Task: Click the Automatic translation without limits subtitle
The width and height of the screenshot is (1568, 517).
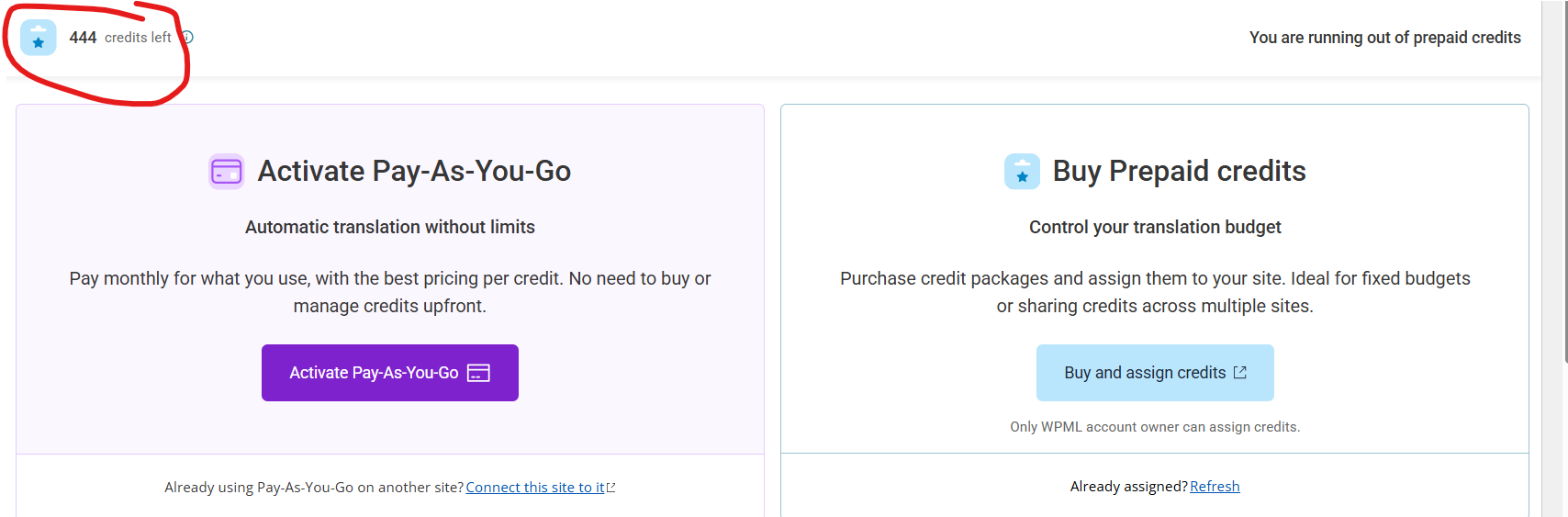Action: (x=390, y=227)
